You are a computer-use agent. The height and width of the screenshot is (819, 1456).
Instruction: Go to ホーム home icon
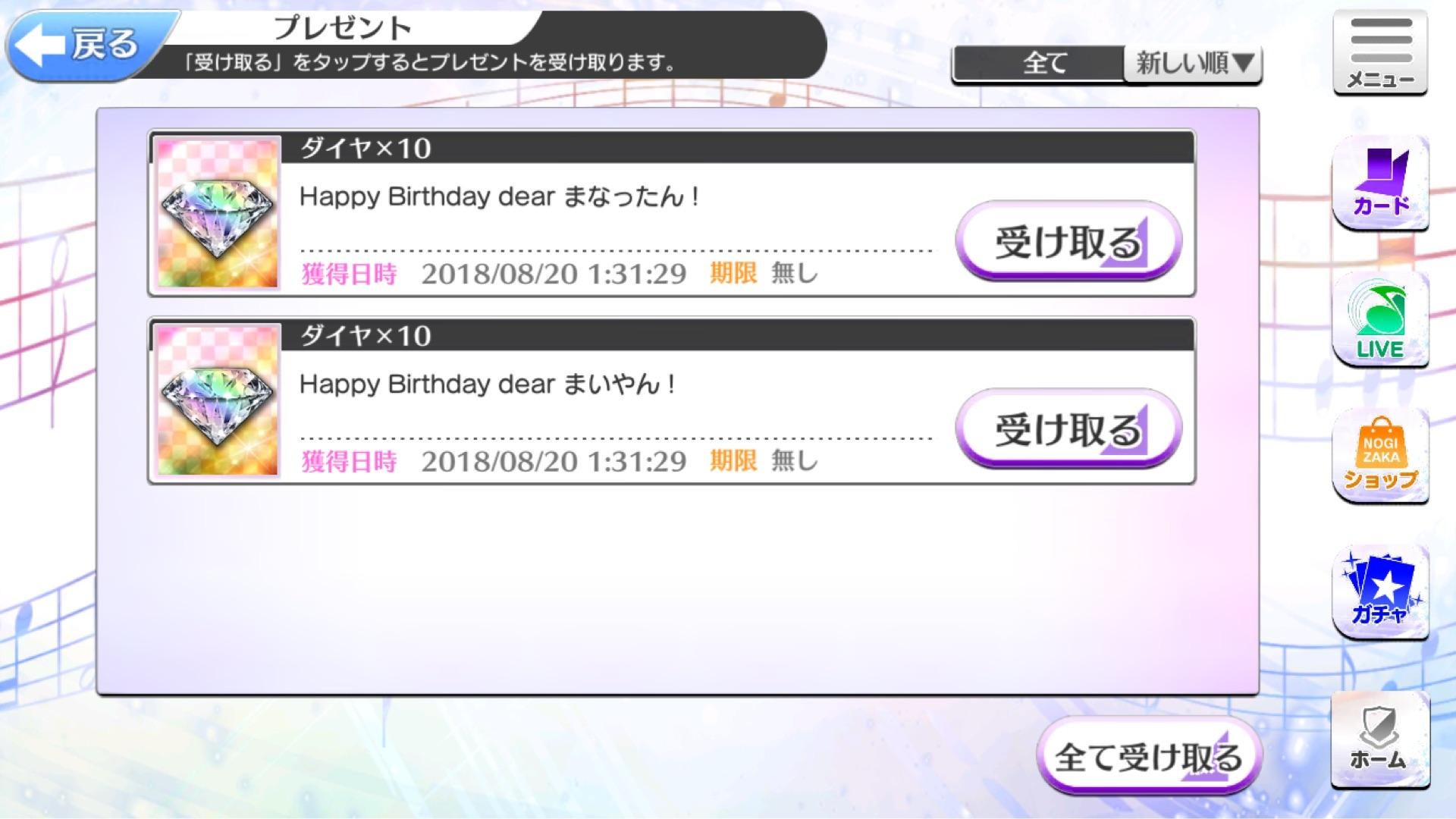tap(1380, 740)
